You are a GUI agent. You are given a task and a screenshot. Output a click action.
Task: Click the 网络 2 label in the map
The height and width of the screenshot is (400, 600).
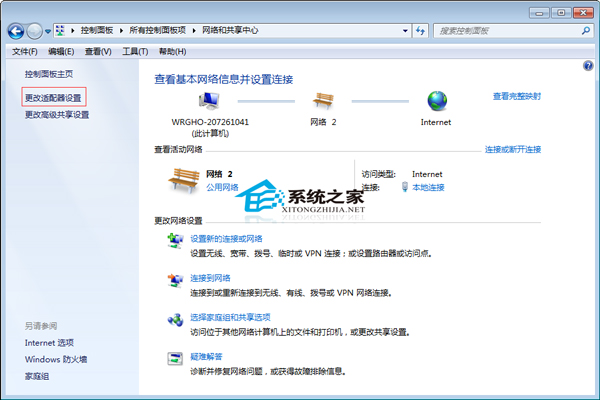coord(323,122)
